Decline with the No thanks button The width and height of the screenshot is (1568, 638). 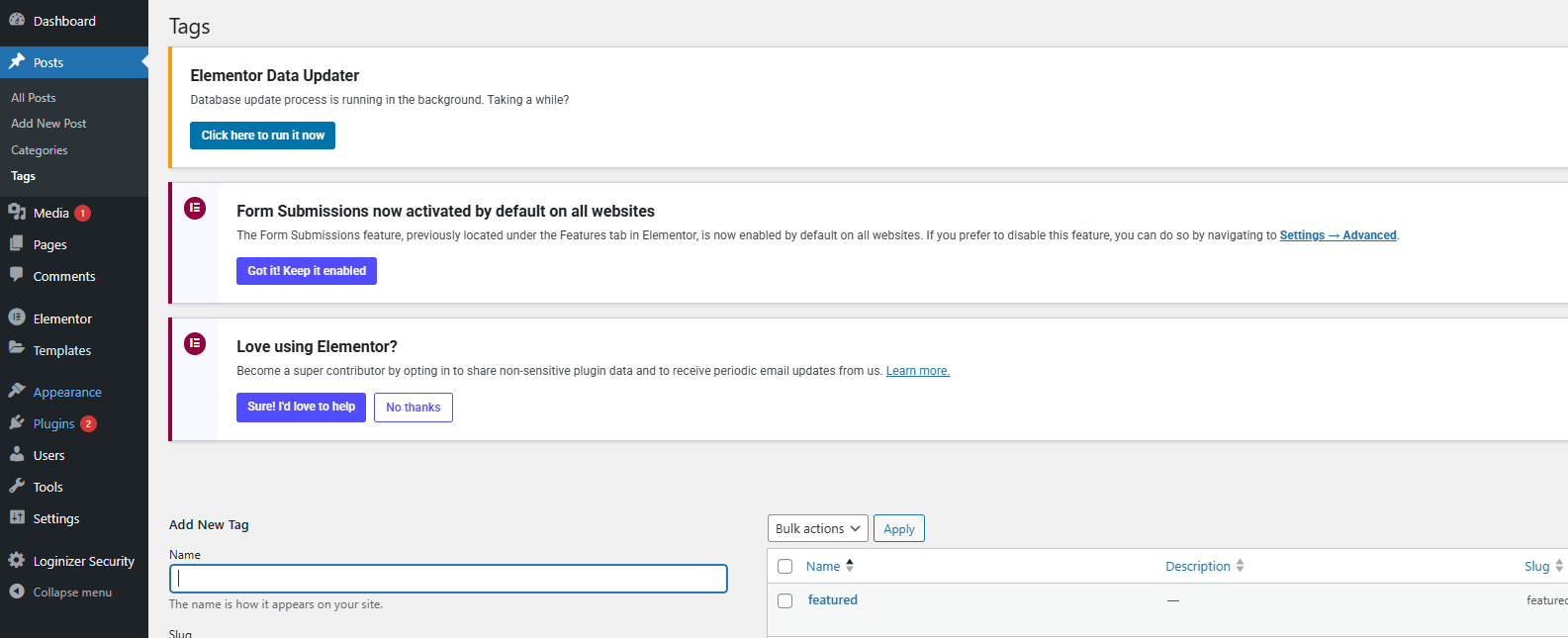pyautogui.click(x=414, y=408)
